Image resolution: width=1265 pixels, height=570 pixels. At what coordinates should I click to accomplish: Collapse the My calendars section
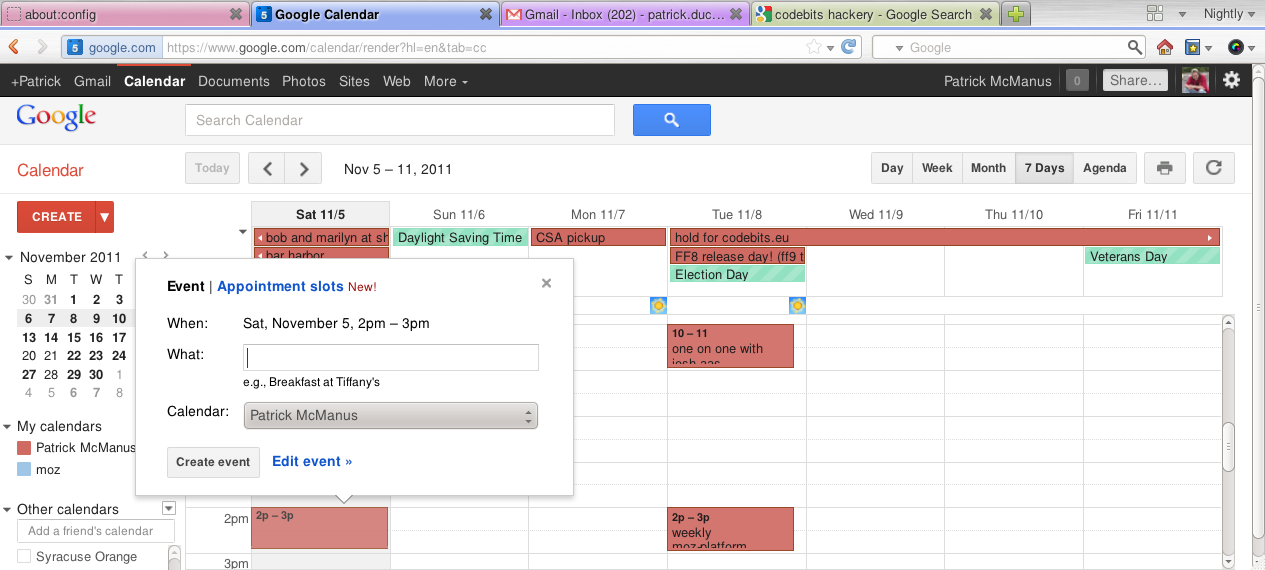(x=9, y=426)
